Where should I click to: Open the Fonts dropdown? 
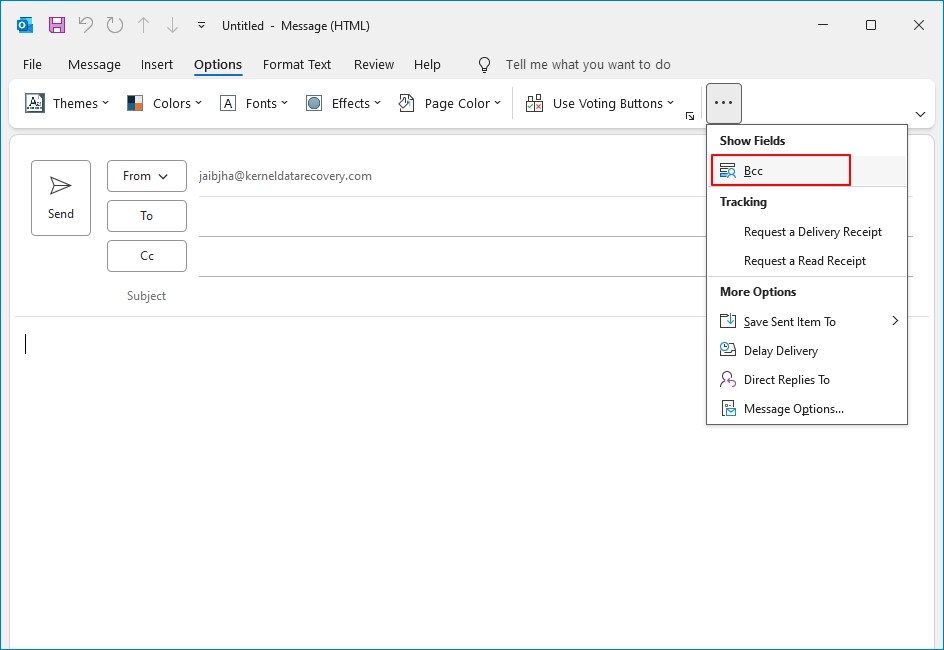coord(254,104)
